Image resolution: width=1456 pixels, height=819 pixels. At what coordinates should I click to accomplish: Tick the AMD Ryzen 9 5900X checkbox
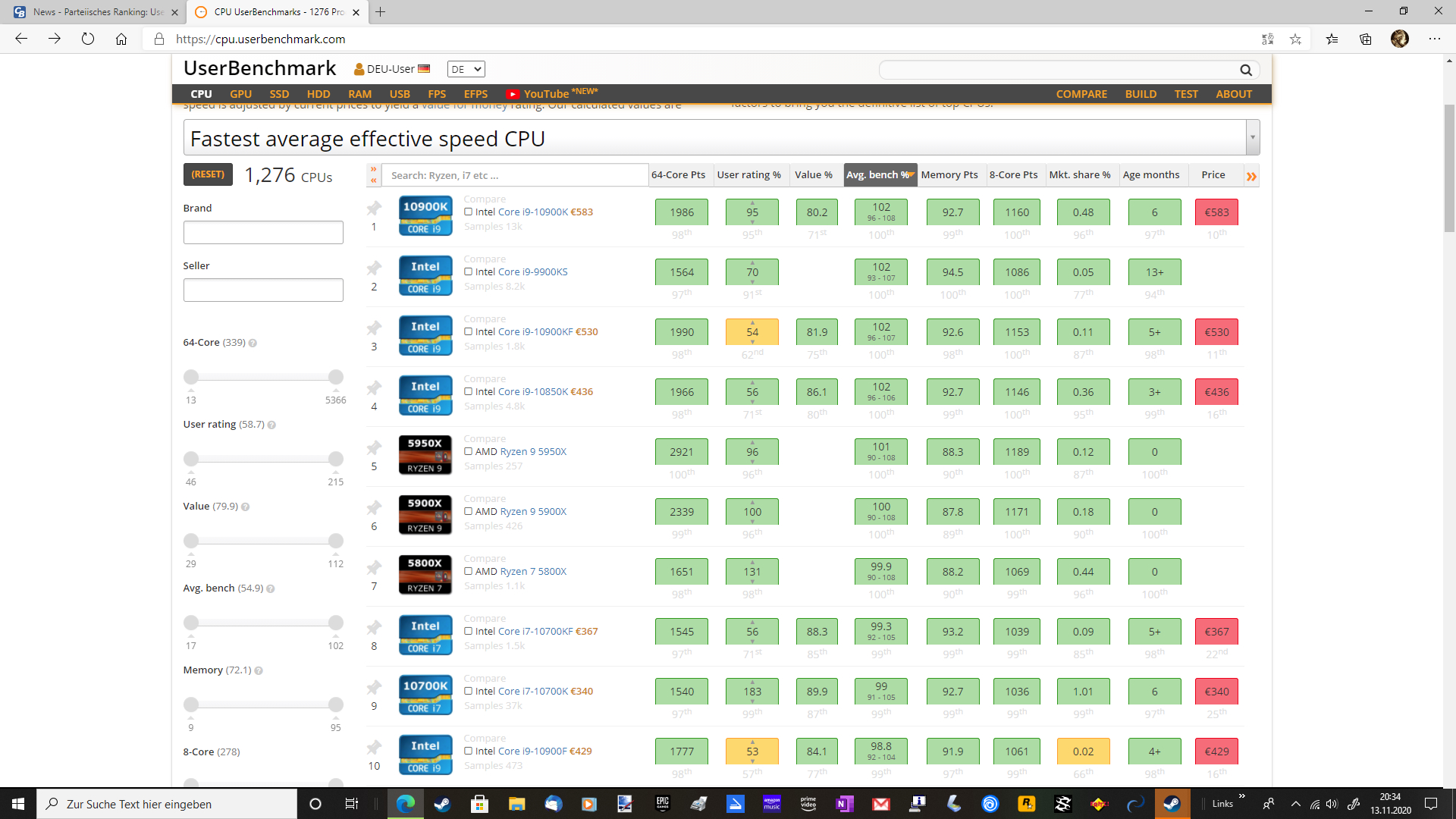point(469,511)
